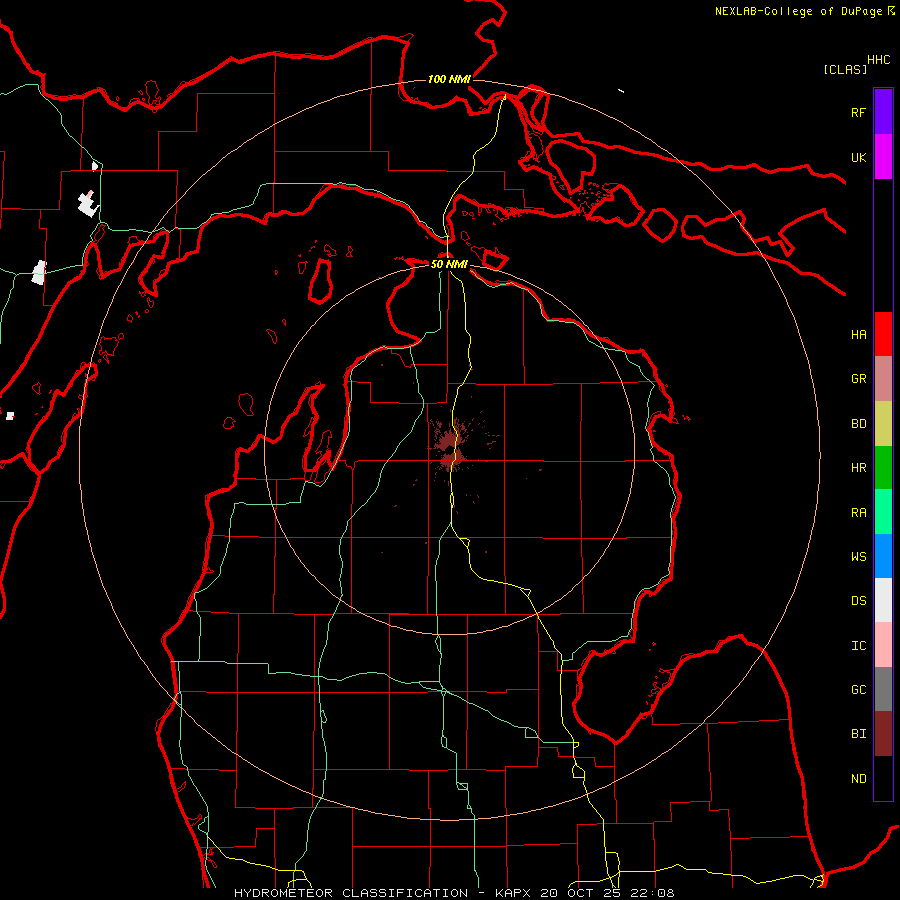The width and height of the screenshot is (900, 900).
Task: Click the NEXLAB-College of DuPage credit
Action: coord(798,11)
